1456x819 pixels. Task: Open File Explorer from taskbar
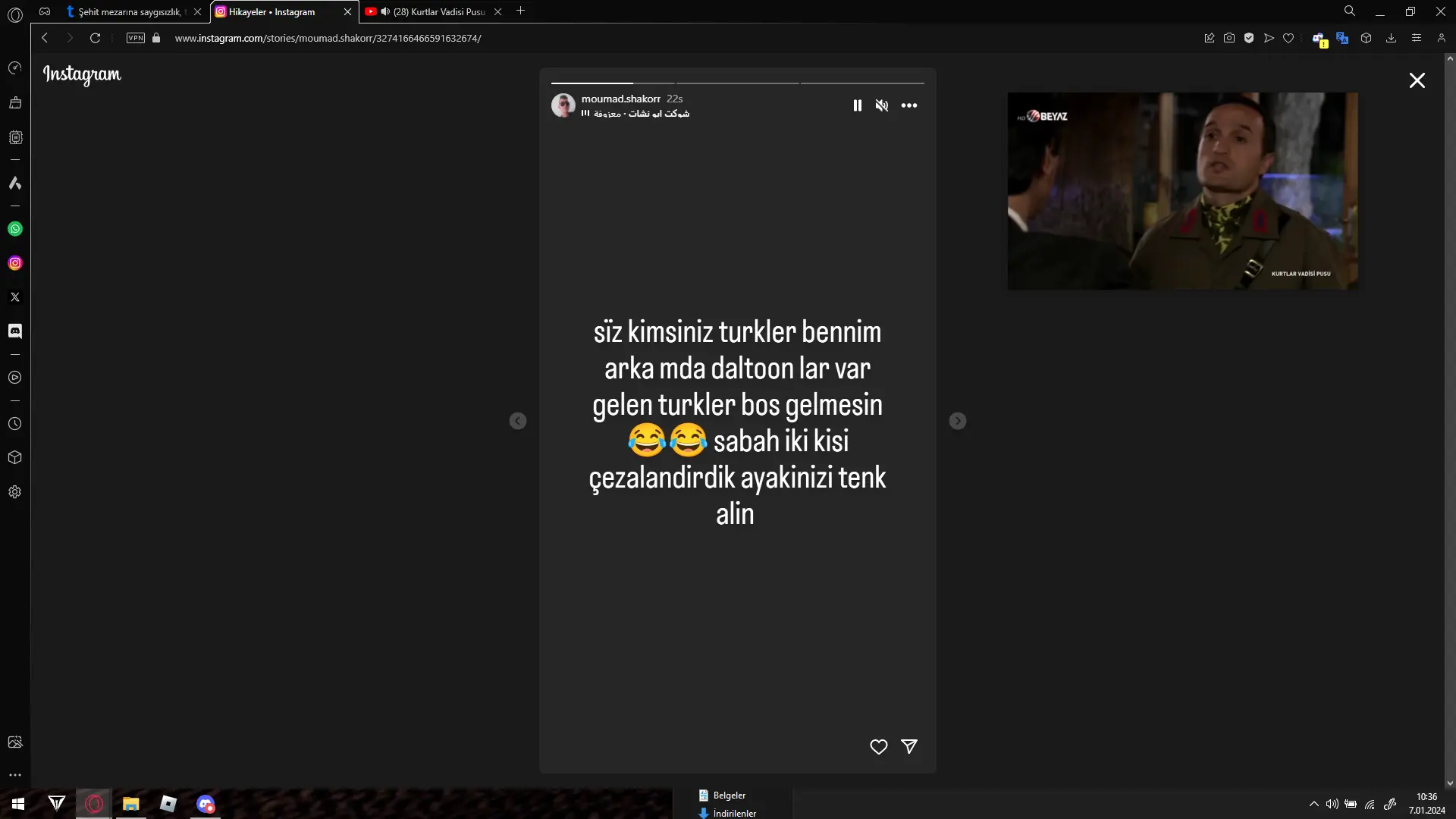tap(131, 804)
